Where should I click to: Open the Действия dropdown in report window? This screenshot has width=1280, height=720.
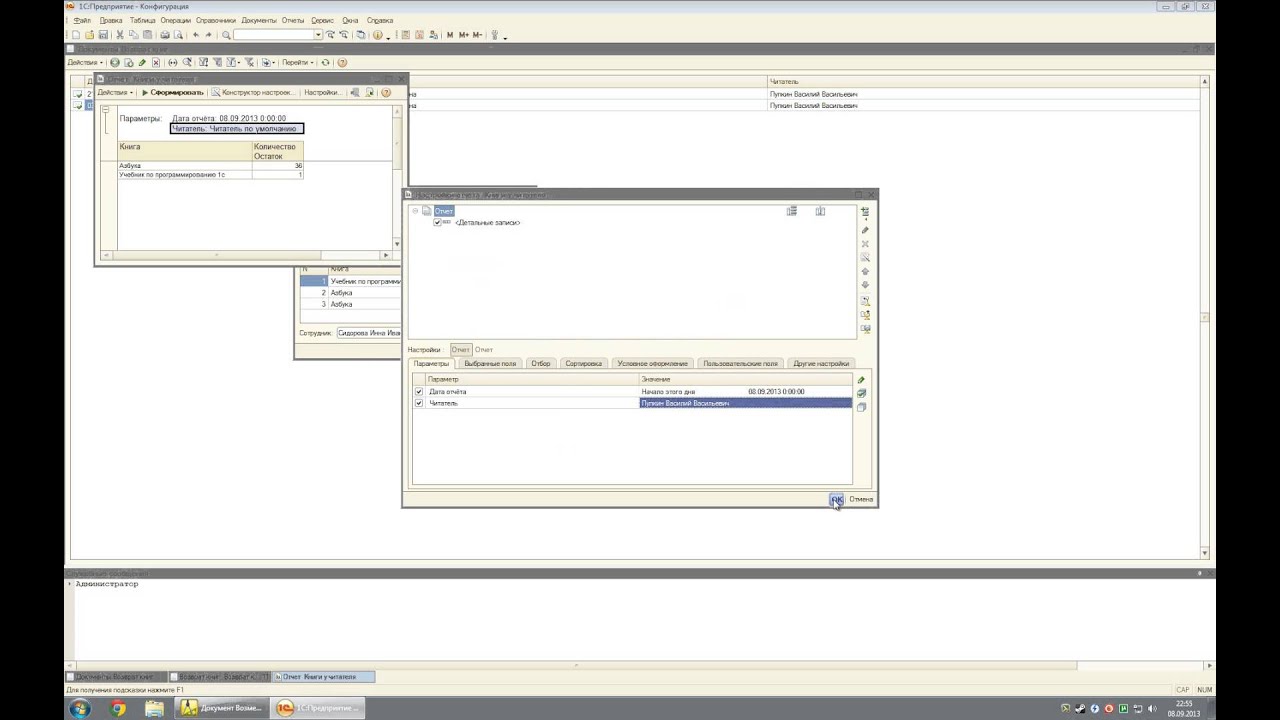tap(115, 92)
